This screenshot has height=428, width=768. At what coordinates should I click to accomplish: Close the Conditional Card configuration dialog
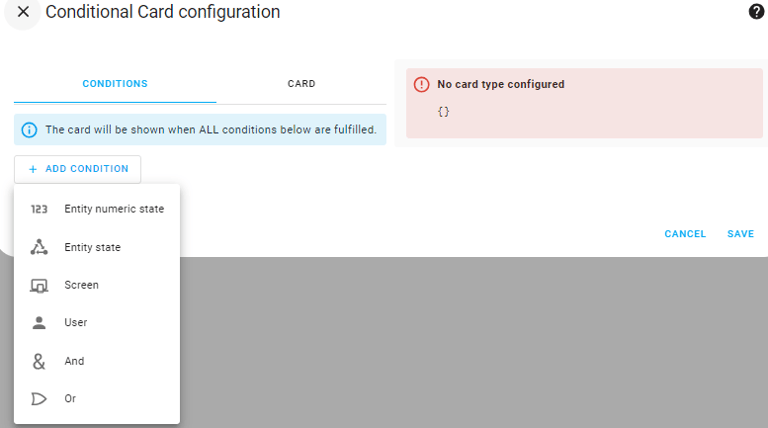click(23, 12)
